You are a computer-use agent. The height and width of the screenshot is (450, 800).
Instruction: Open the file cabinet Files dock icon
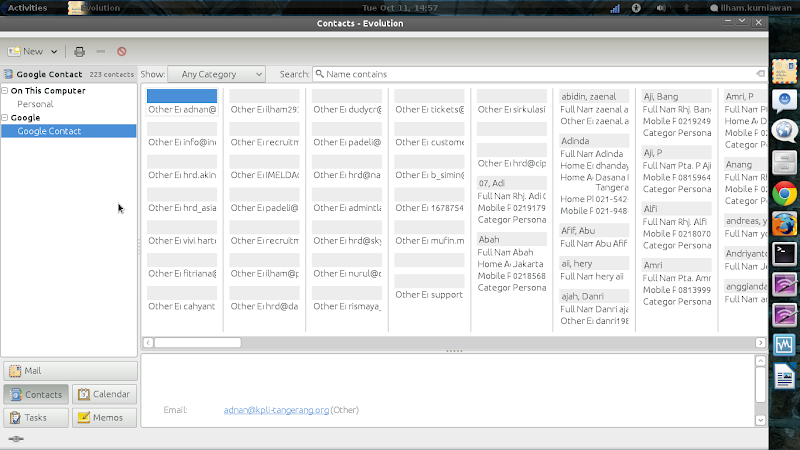click(x=784, y=163)
